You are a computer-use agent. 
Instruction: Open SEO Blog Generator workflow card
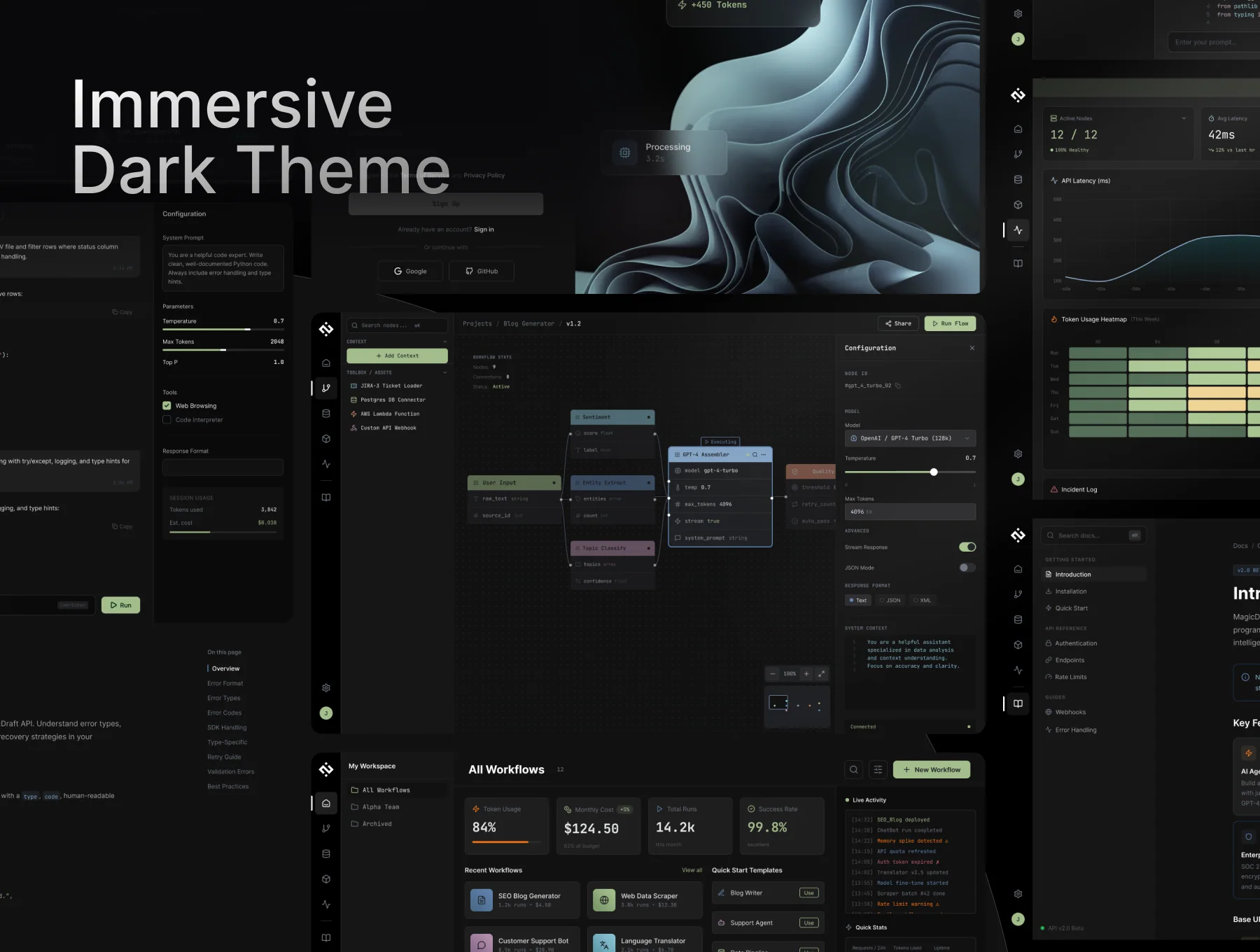point(522,900)
